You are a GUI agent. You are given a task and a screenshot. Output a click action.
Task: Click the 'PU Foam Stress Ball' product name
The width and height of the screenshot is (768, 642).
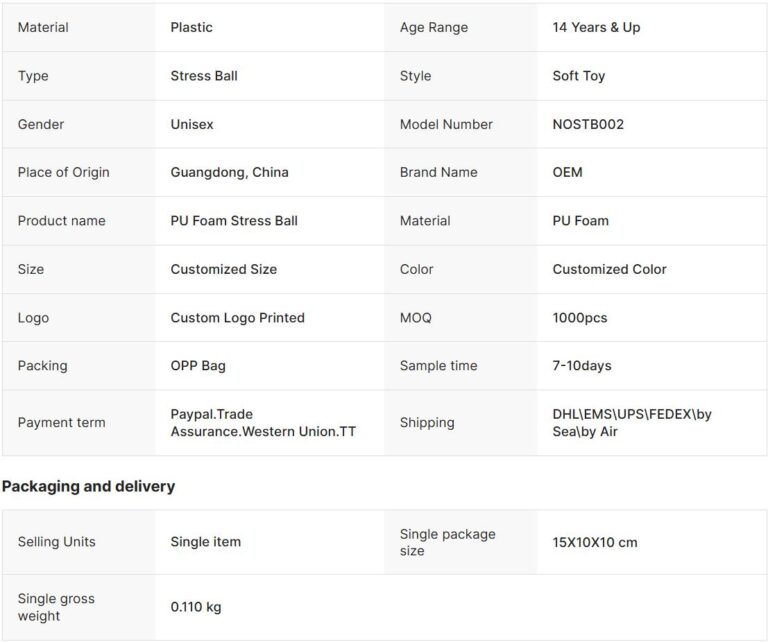pyautogui.click(x=234, y=221)
